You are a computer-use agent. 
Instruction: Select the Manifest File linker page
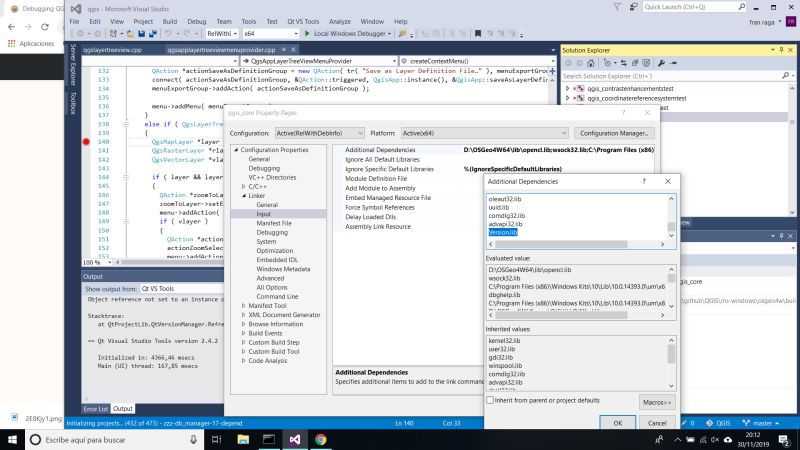click(274, 223)
